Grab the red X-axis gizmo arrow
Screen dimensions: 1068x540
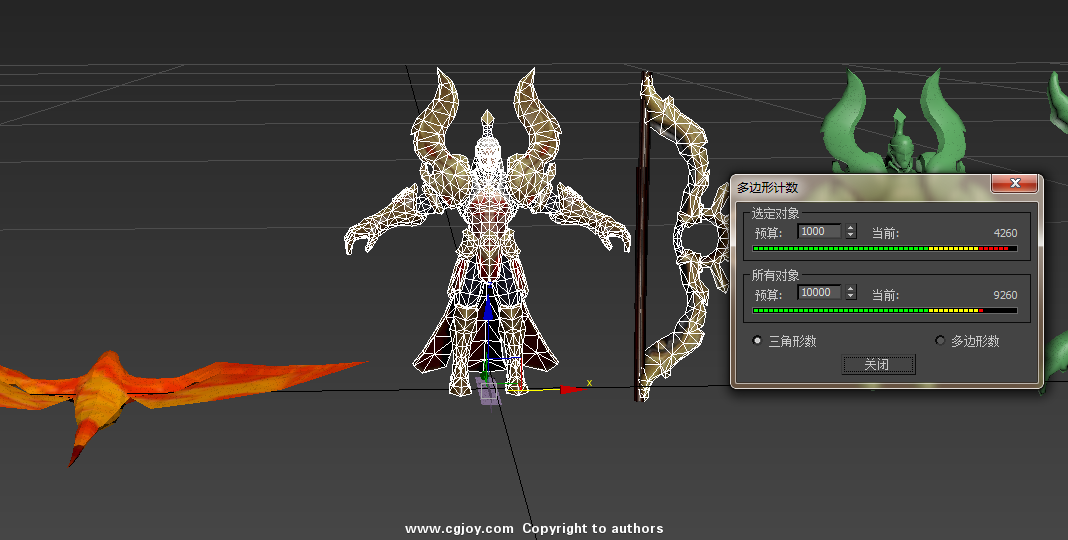coord(570,389)
